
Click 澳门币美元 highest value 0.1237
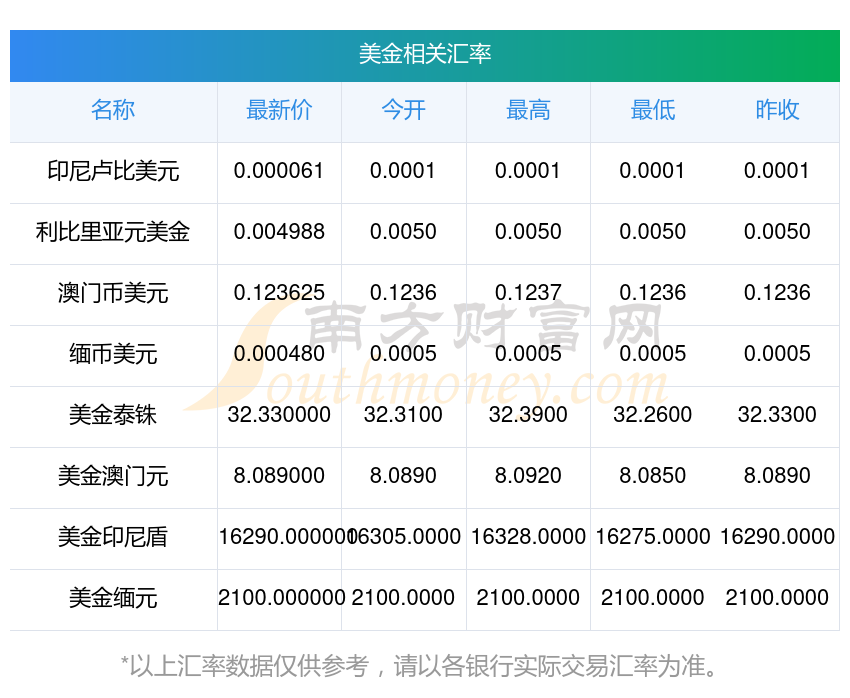click(528, 293)
